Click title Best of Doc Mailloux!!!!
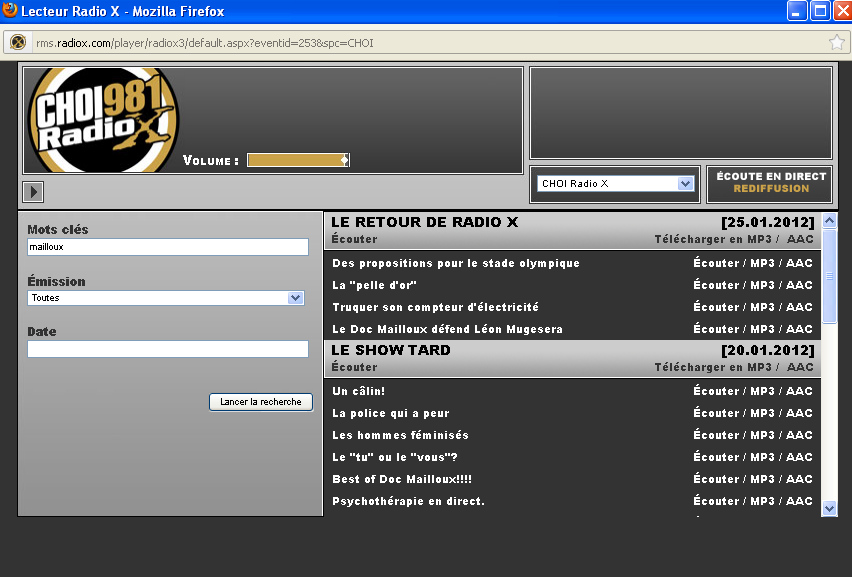 coord(402,479)
